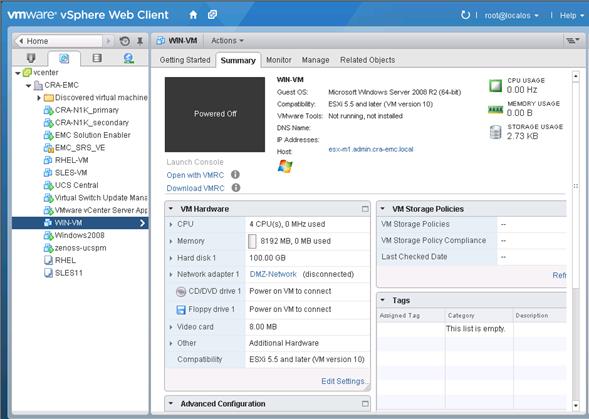Expand the Memory hardware row

click(x=171, y=241)
